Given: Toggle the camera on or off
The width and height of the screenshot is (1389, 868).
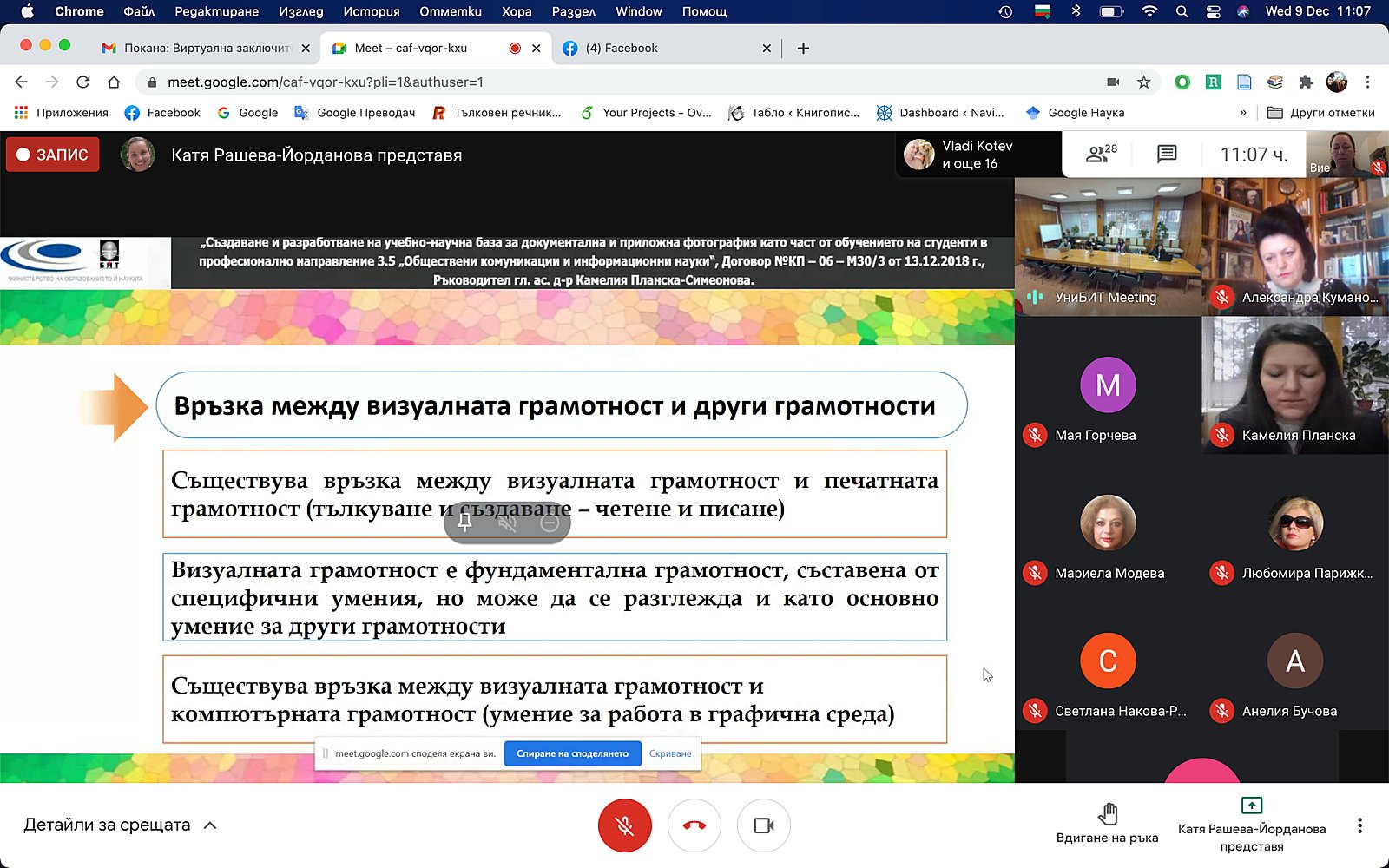Looking at the screenshot, I should tap(763, 825).
